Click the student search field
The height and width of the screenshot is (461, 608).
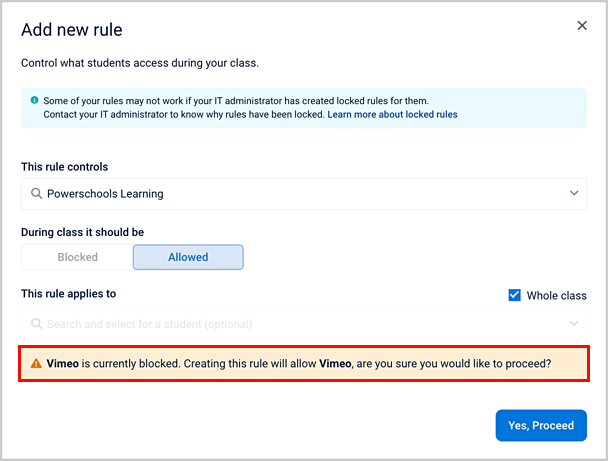click(304, 324)
